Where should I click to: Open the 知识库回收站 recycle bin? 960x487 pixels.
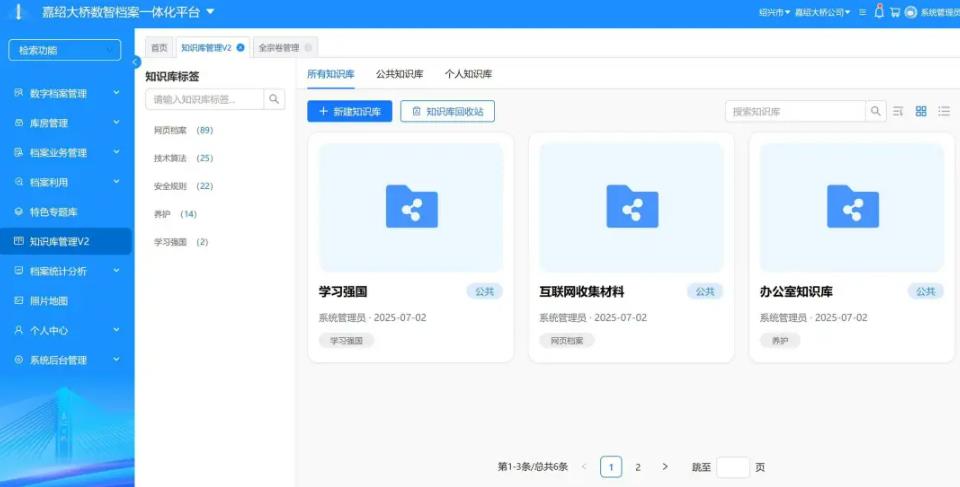[447, 111]
